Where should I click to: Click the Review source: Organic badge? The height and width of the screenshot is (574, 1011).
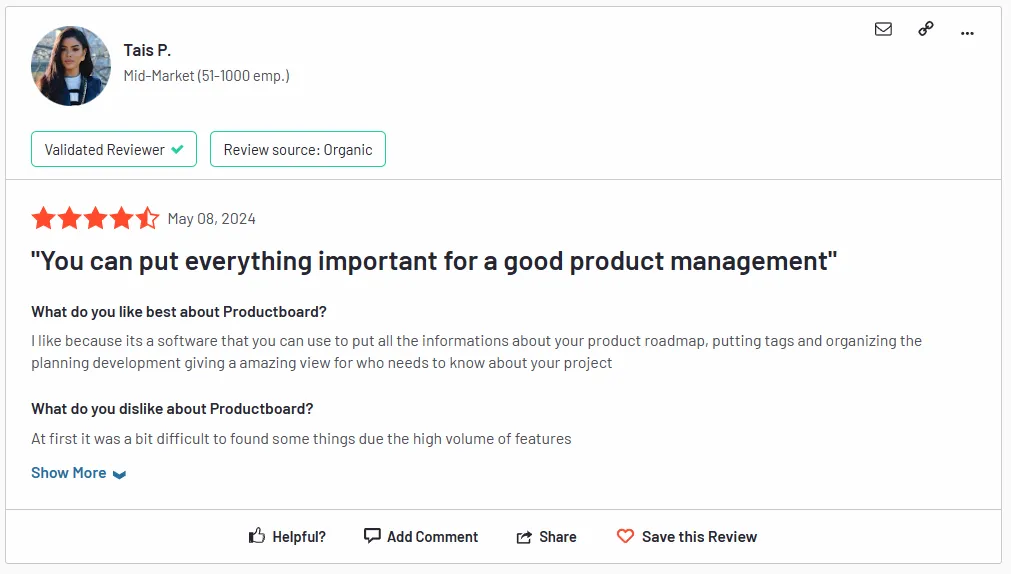pyautogui.click(x=298, y=149)
